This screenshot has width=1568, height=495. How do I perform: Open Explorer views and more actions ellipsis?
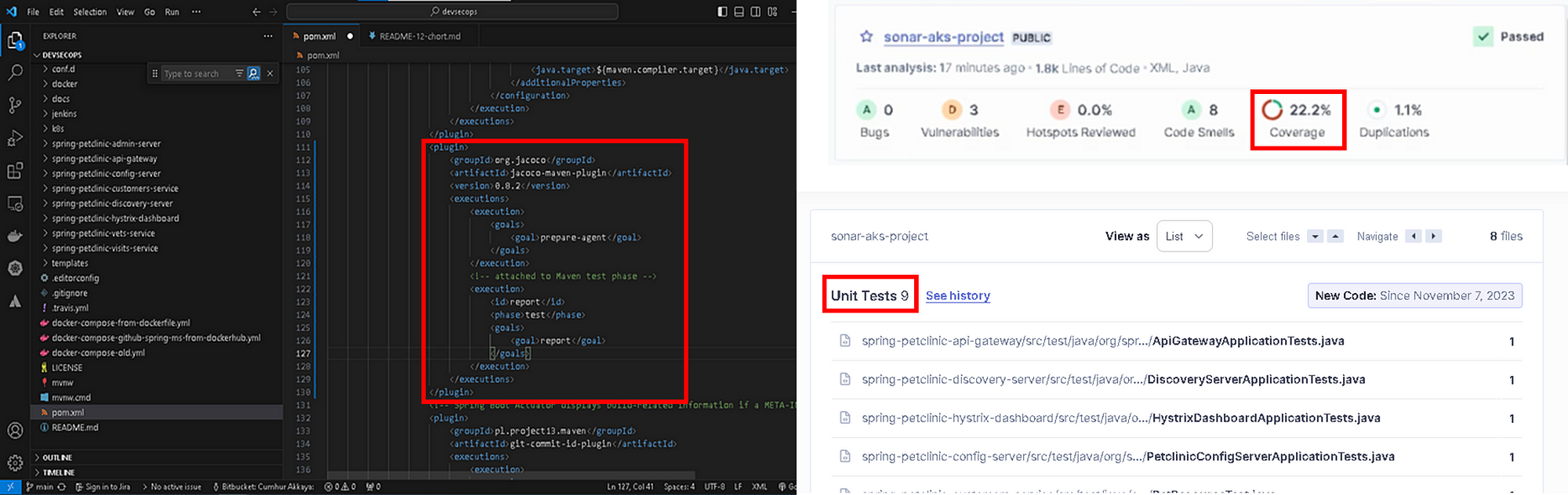coord(268,36)
